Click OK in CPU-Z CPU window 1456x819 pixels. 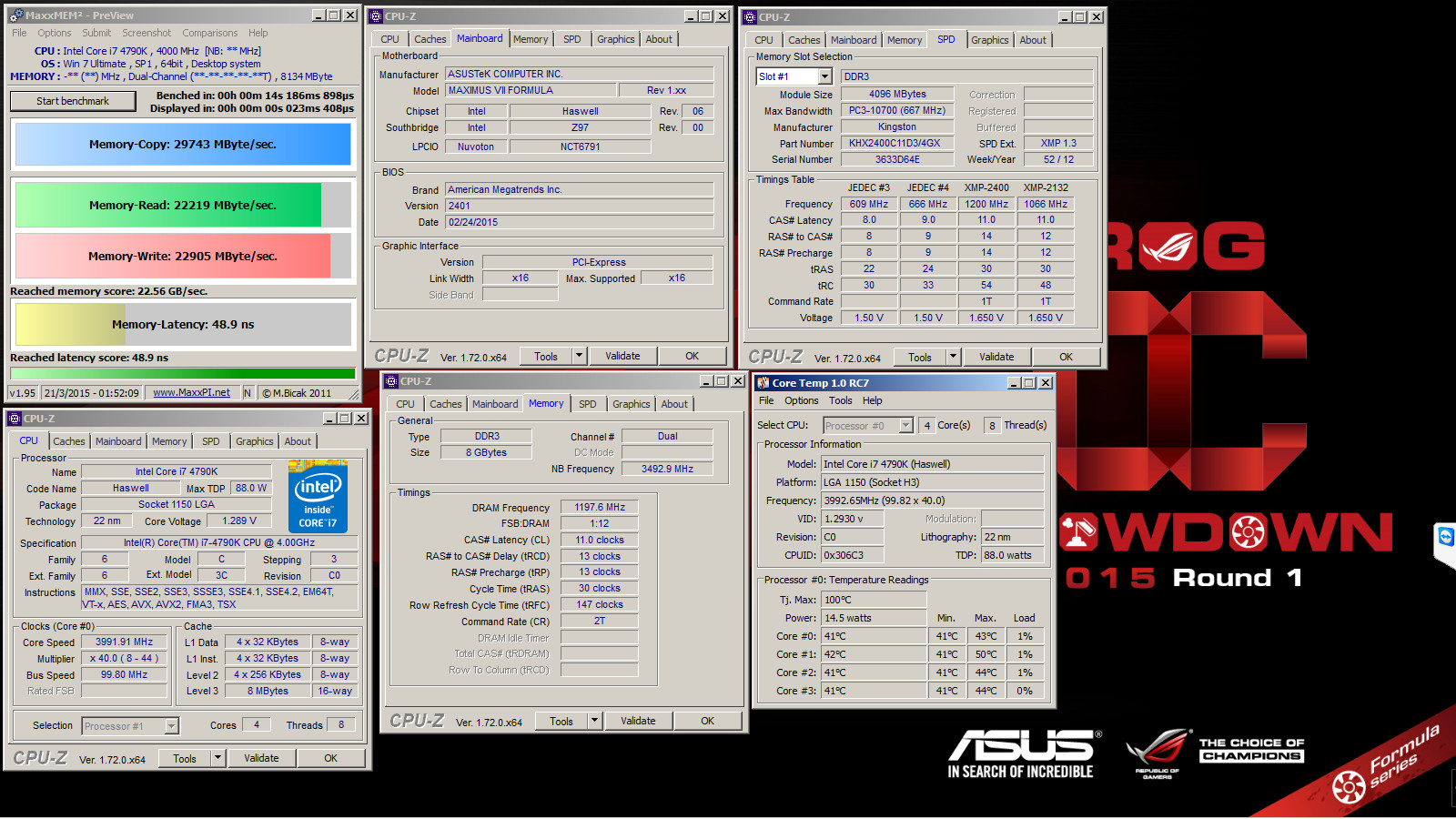[331, 758]
